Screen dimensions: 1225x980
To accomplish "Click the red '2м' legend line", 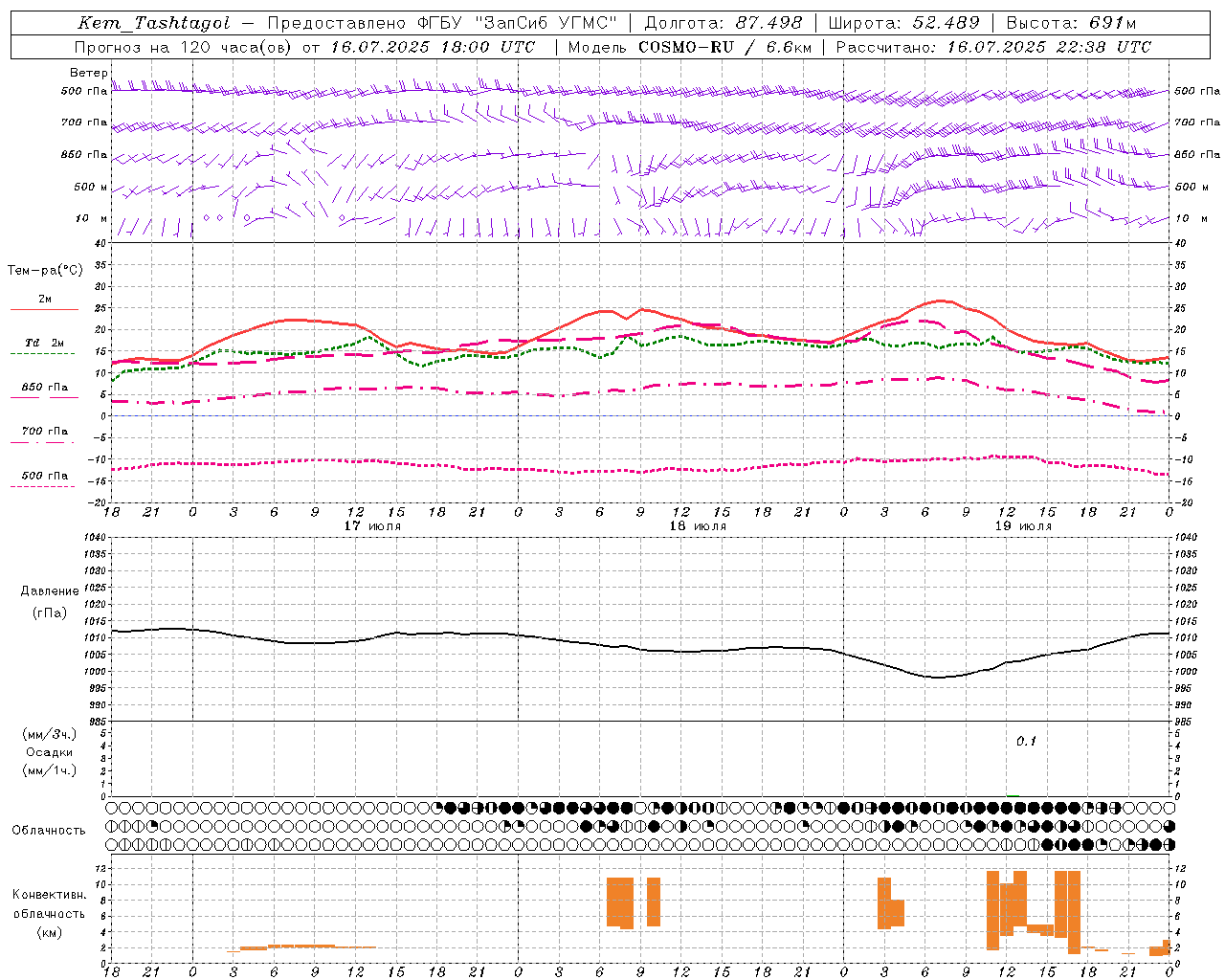I will click(44, 309).
